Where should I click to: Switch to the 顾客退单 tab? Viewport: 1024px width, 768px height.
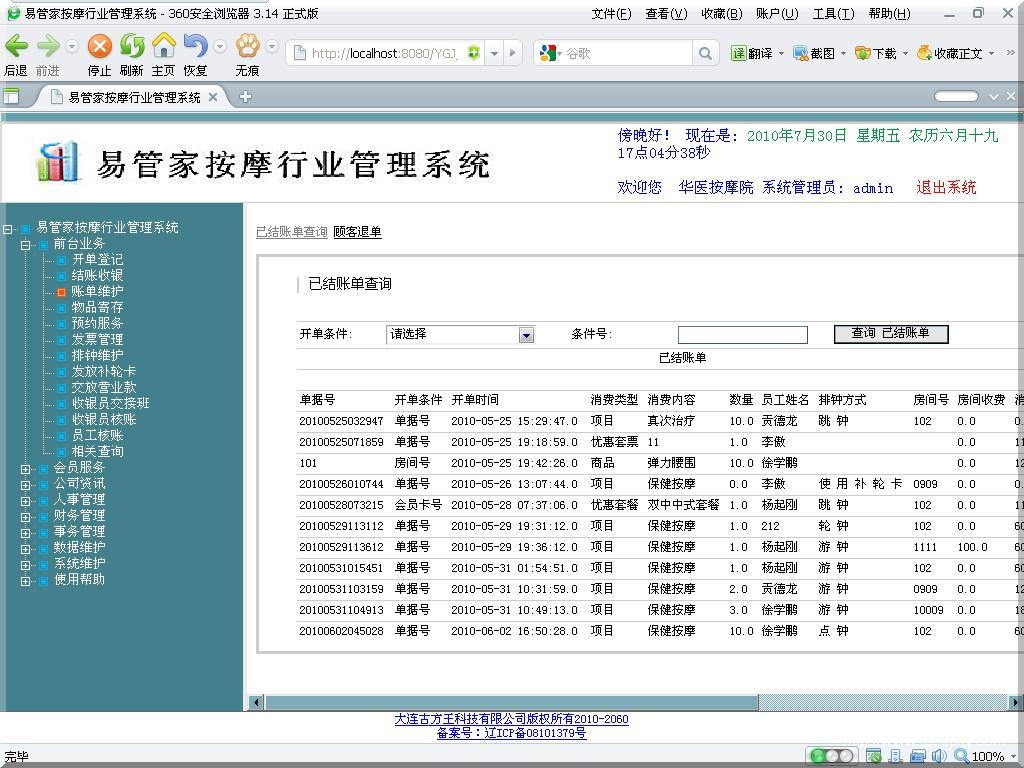pos(357,232)
